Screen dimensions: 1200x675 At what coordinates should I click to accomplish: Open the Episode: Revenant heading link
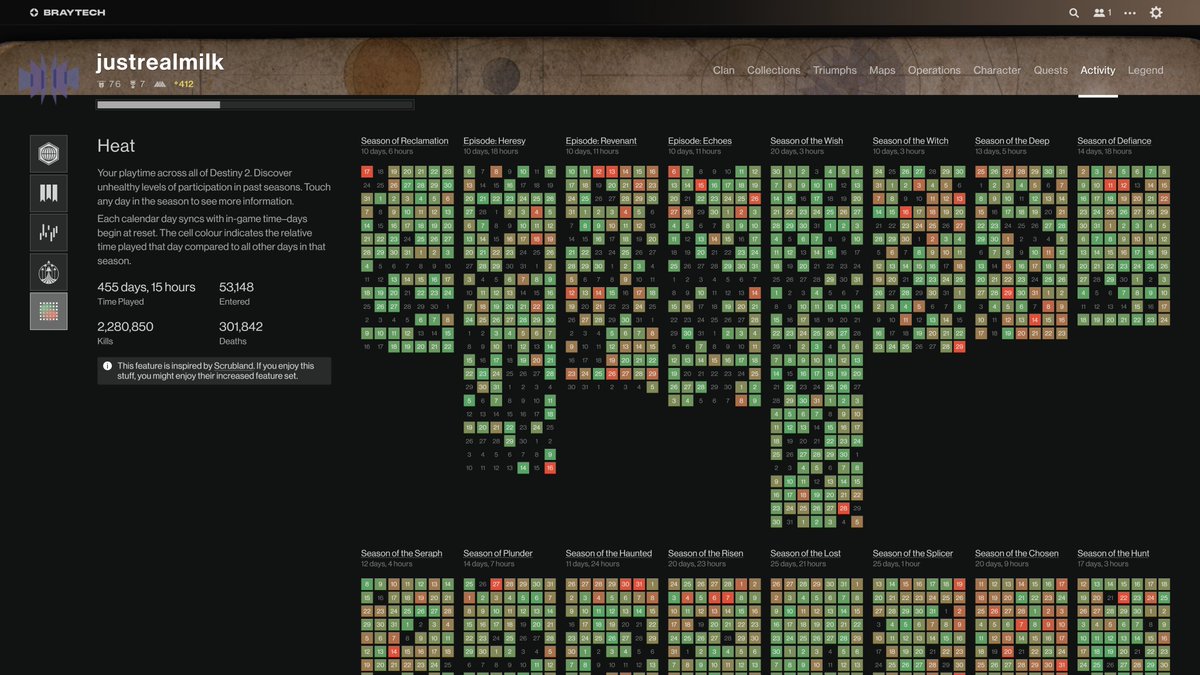tap(601, 141)
